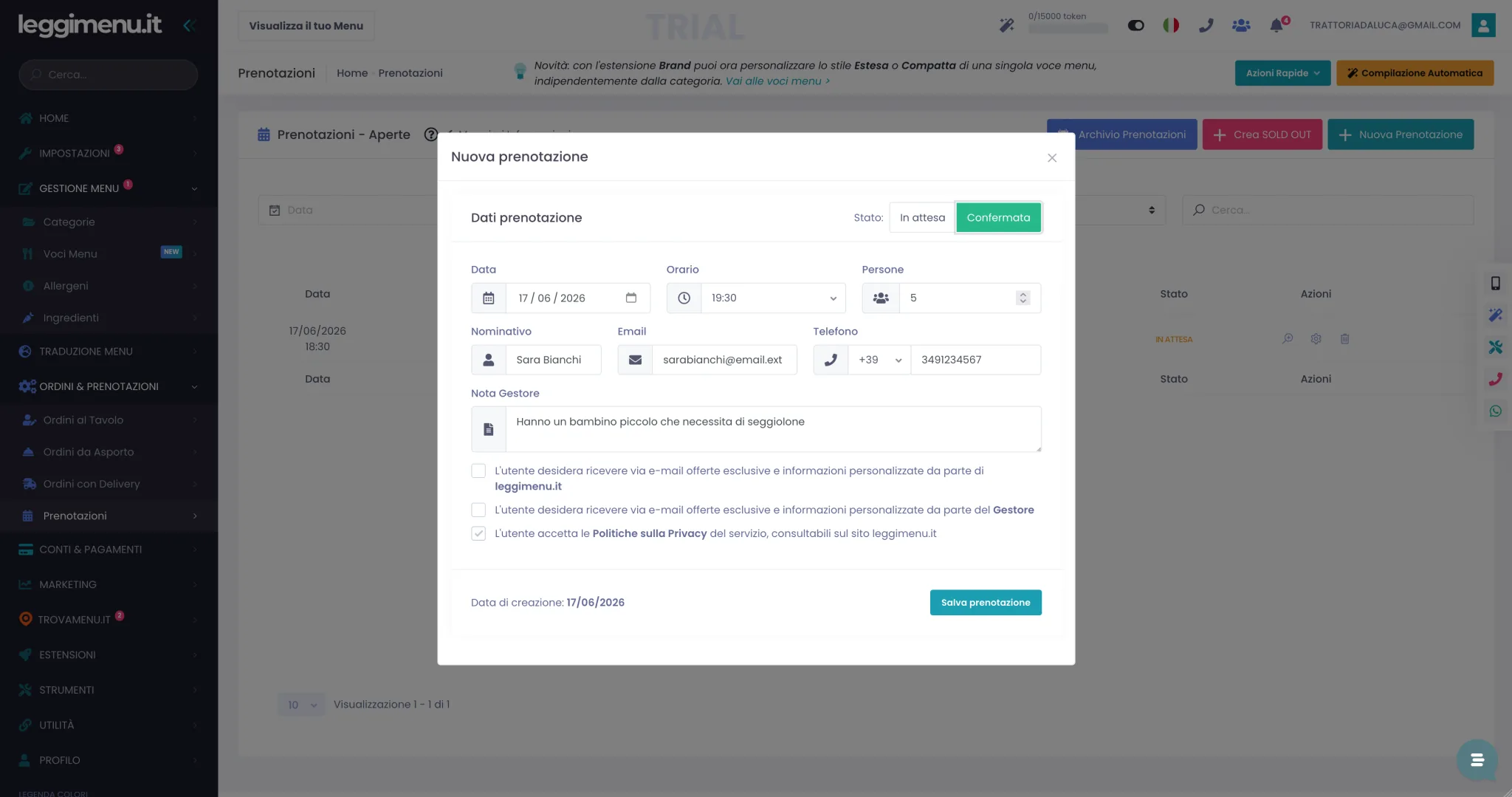Open Allergeni in the sidebar
This screenshot has width=1512, height=797.
pos(109,286)
